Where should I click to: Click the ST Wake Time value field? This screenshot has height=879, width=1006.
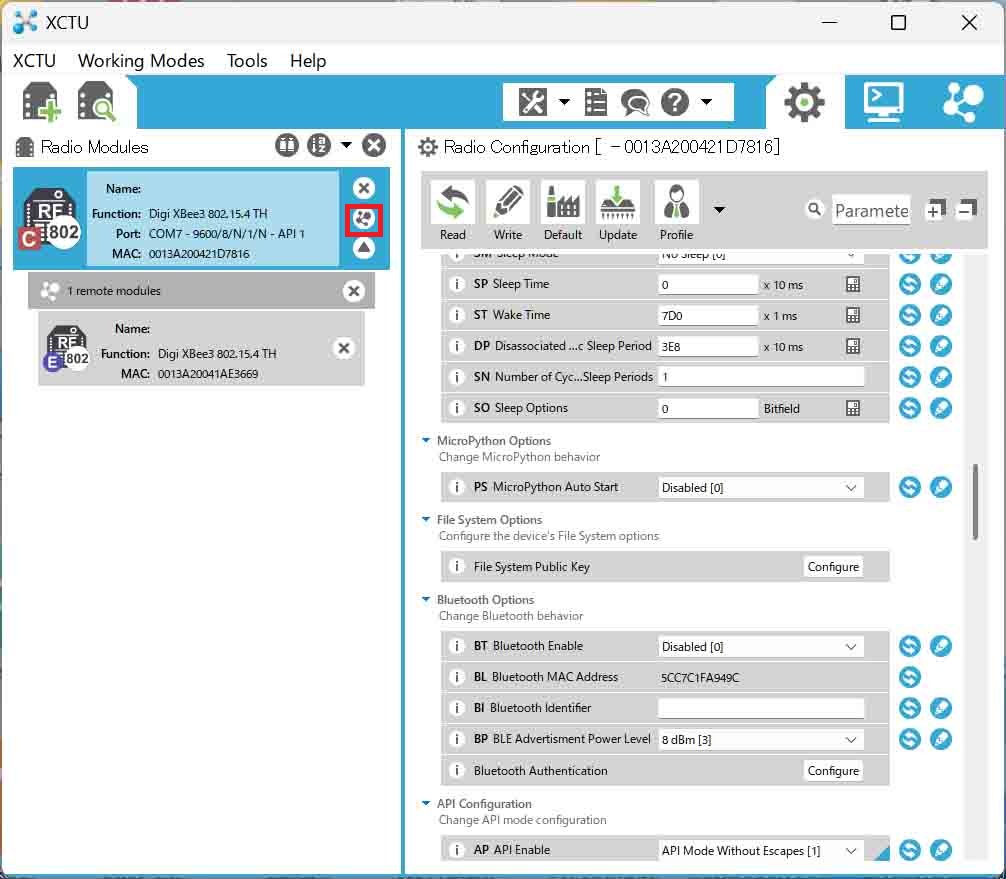point(708,316)
